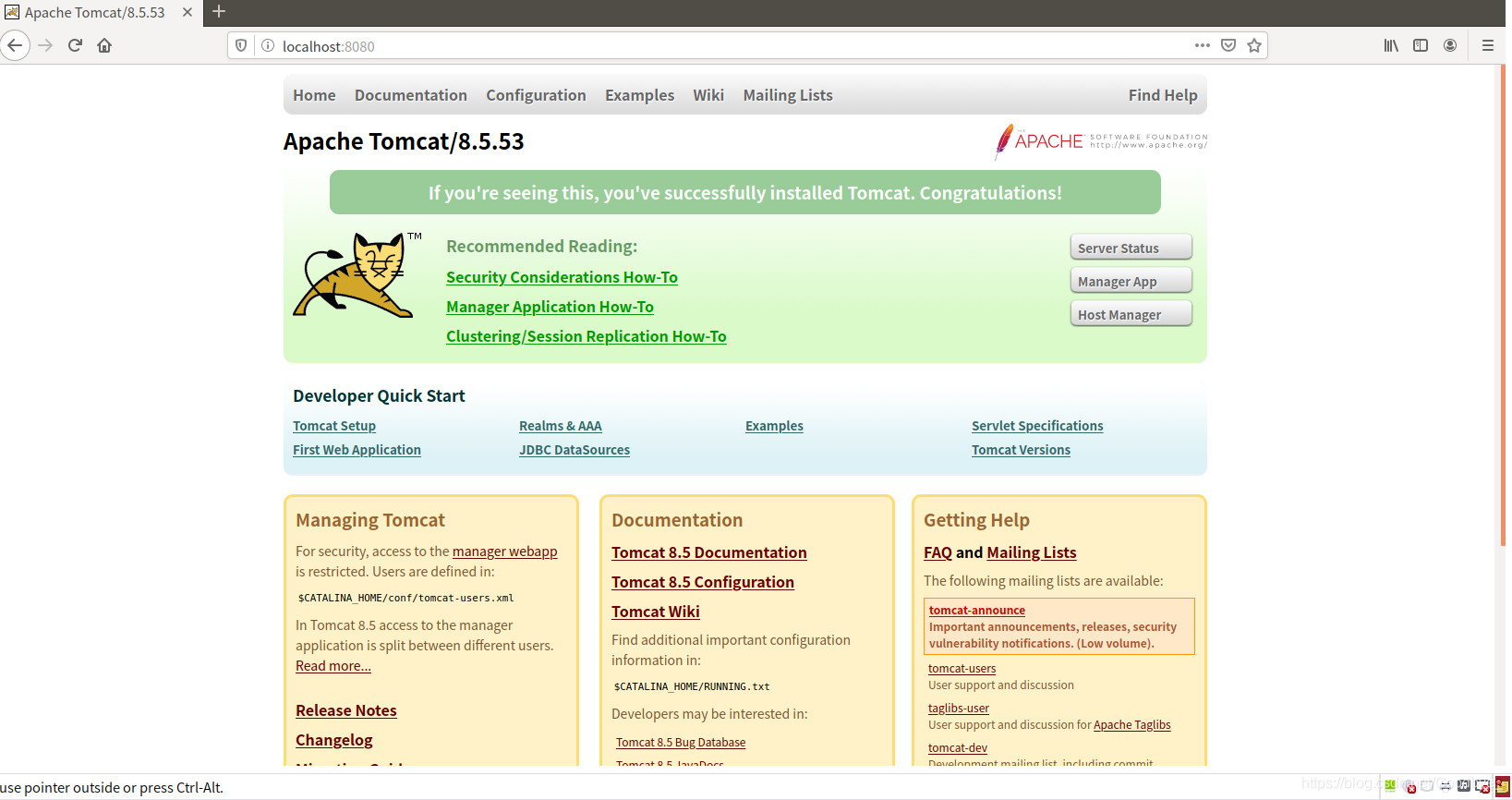The width and height of the screenshot is (1512, 800).
Task: Click the Manager App button
Action: 1131,281
